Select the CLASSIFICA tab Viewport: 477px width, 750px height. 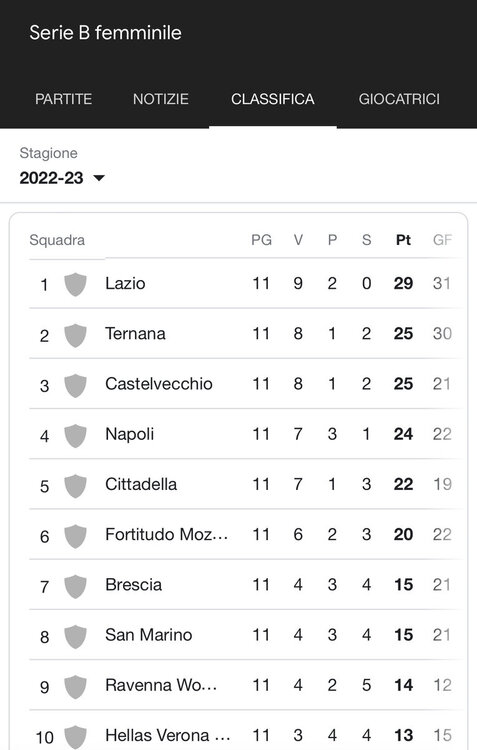click(x=273, y=99)
